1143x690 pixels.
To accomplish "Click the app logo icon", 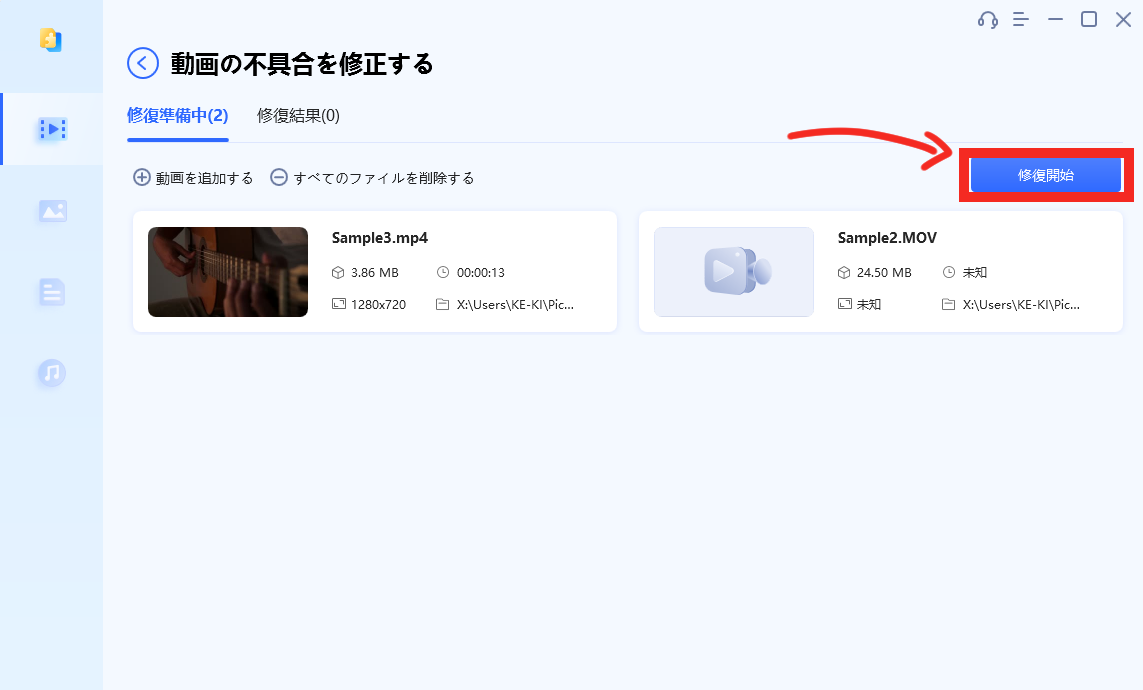I will 51,40.
